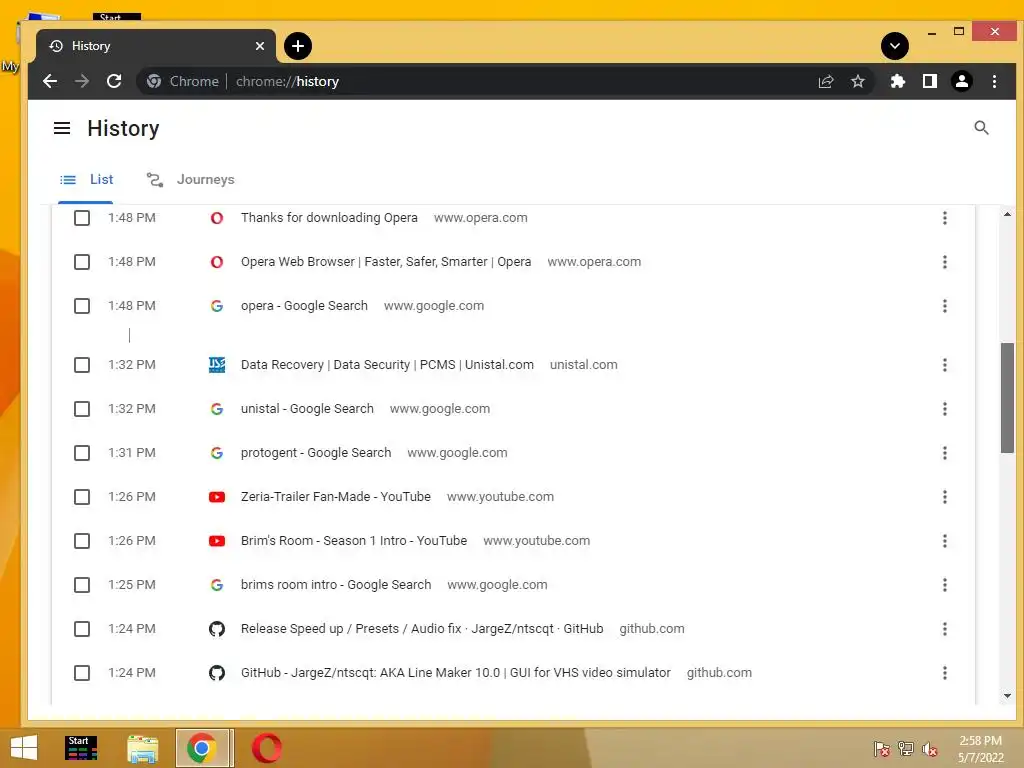This screenshot has width=1024, height=768.
Task: Open actions menu for 'unistal - Google Search'
Action: click(944, 409)
